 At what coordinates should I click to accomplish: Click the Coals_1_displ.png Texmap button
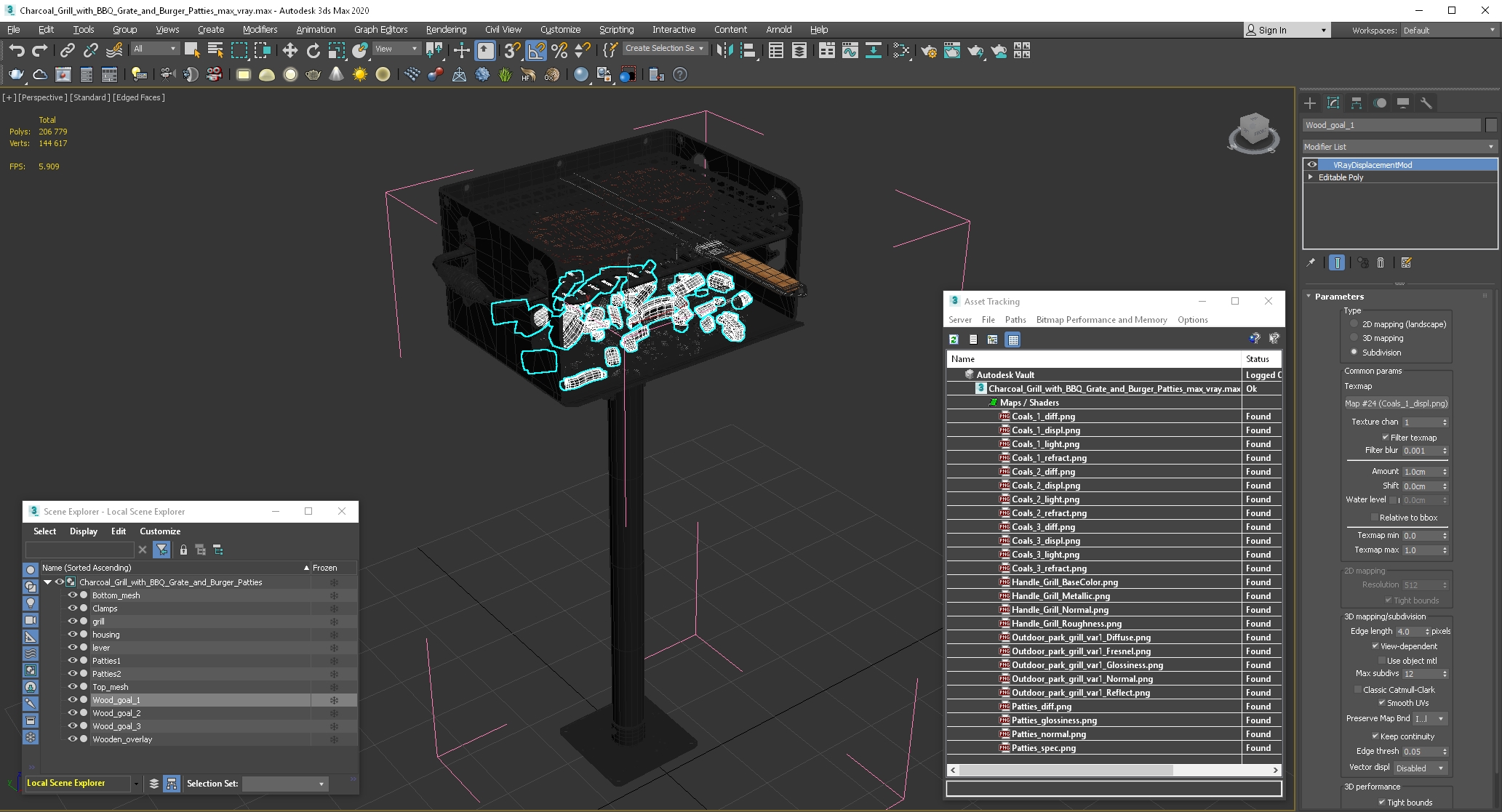(1395, 403)
